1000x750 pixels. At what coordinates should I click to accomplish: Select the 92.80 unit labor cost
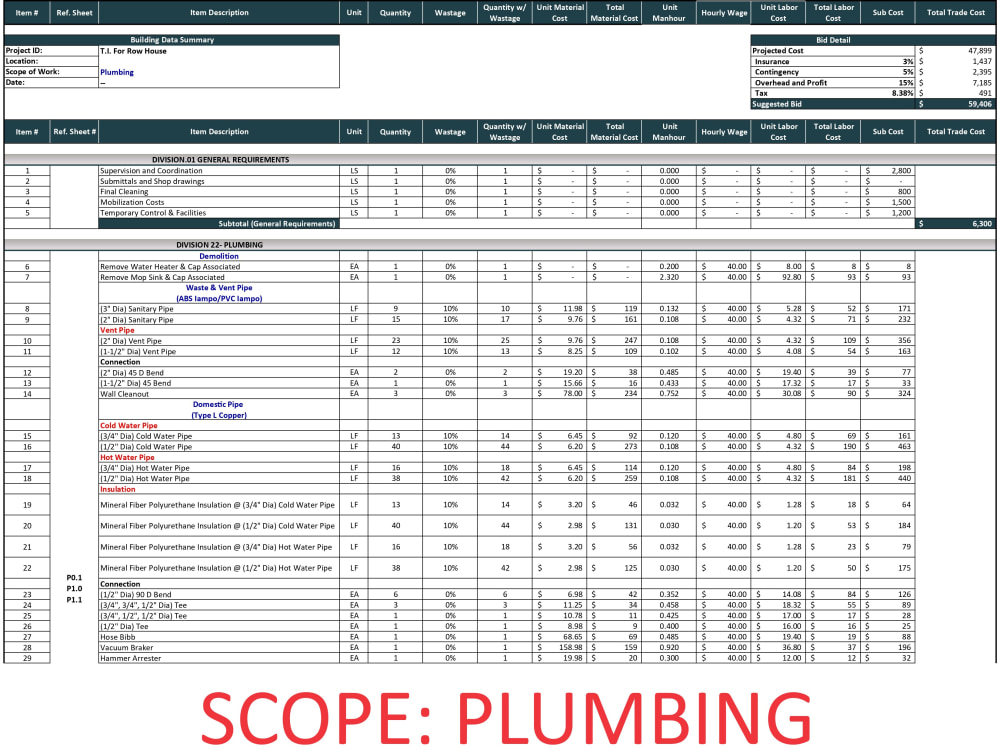791,277
